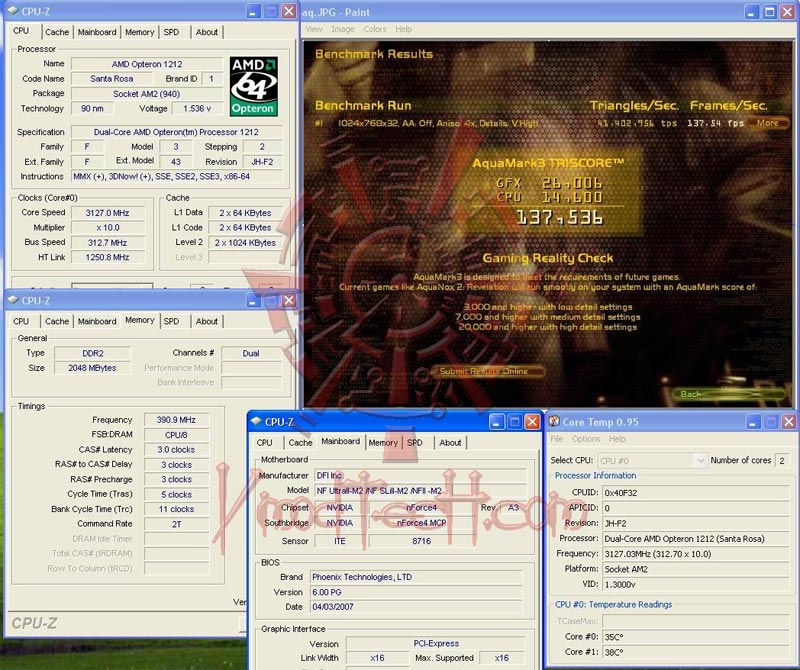Click memory Frequency value 390.9 MHz

point(176,420)
